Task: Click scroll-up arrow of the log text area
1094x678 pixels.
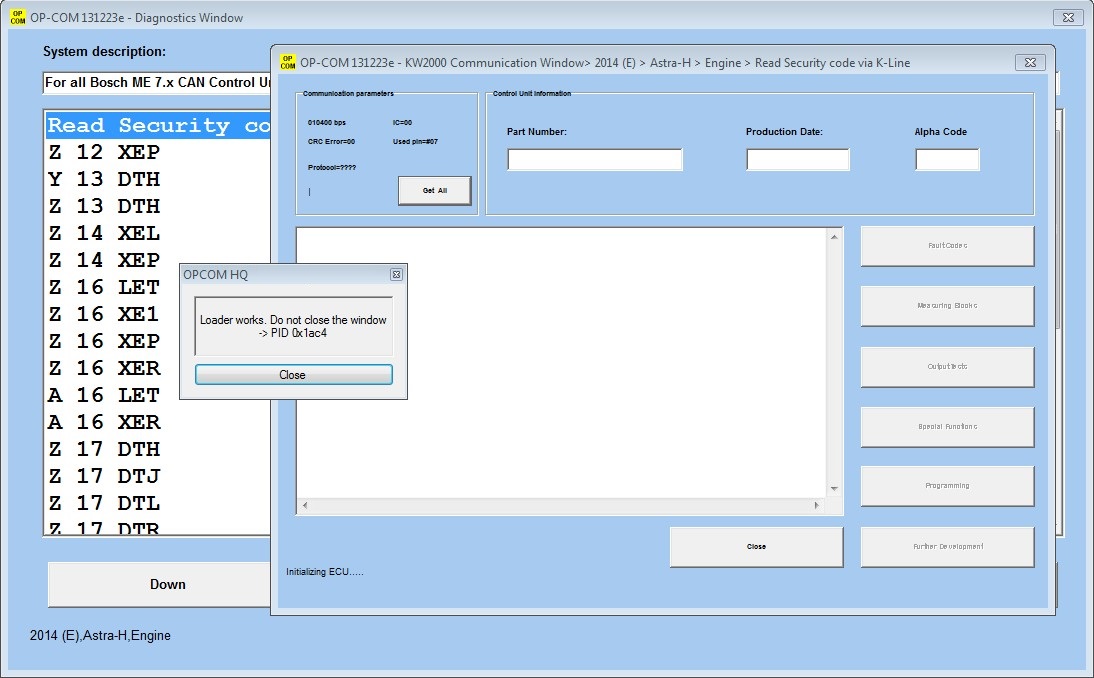Action: pos(834,237)
